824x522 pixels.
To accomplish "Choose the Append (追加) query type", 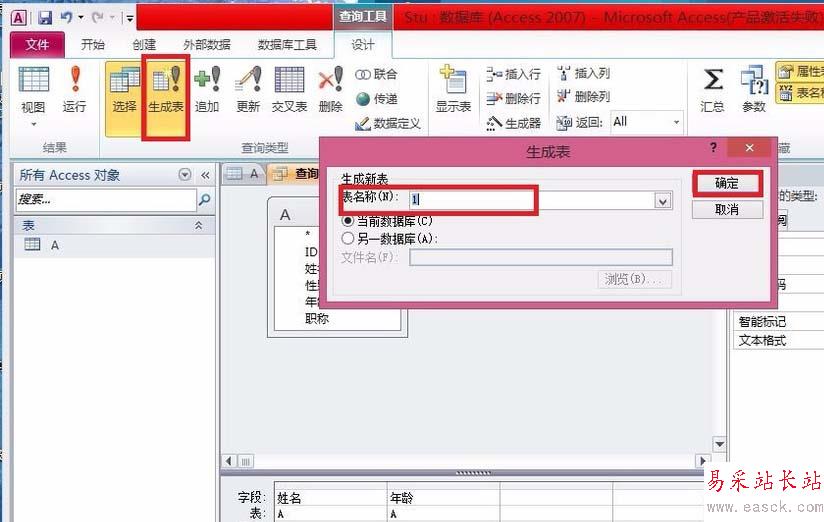I will [x=207, y=89].
